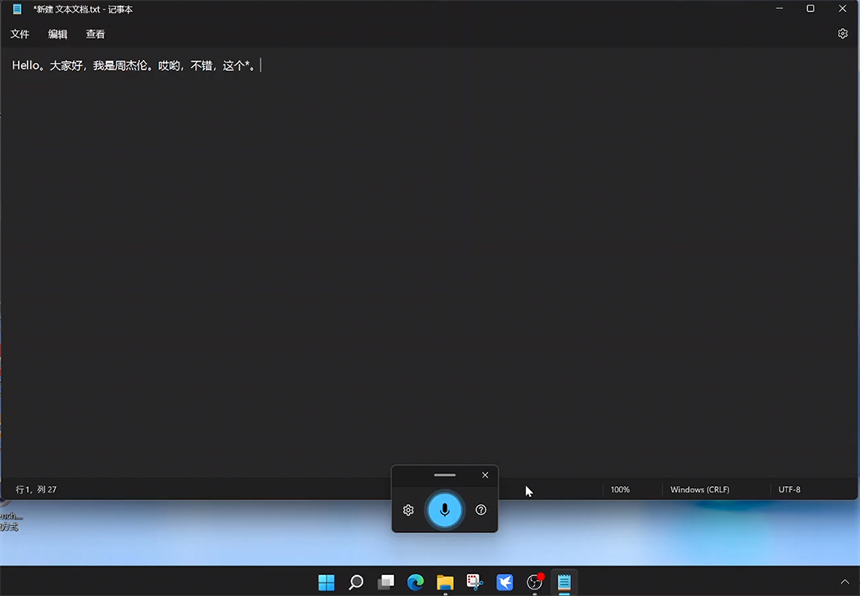Click inside the Notepad text area

[430, 250]
